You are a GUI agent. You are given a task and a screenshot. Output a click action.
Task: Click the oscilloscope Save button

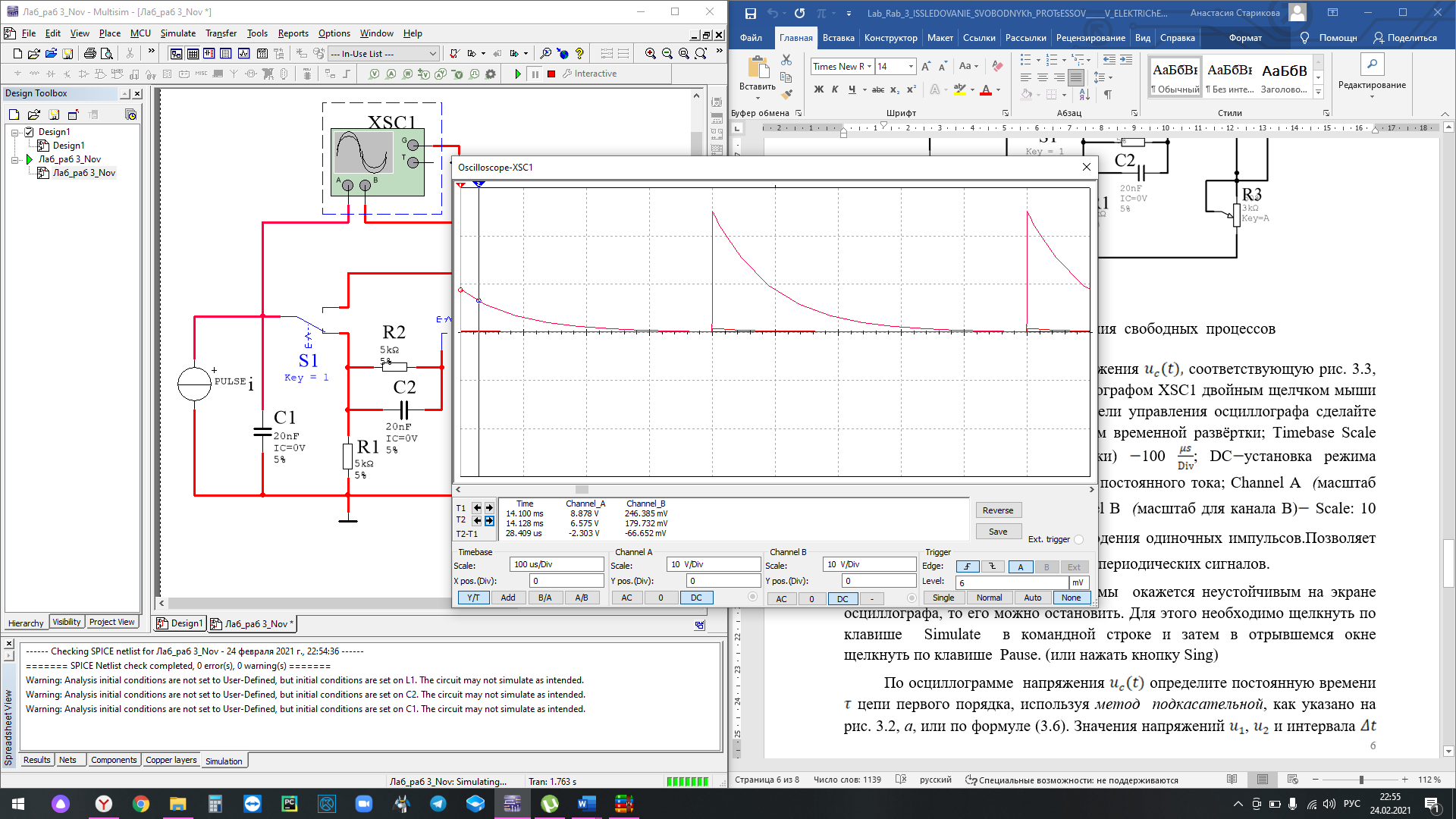998,532
